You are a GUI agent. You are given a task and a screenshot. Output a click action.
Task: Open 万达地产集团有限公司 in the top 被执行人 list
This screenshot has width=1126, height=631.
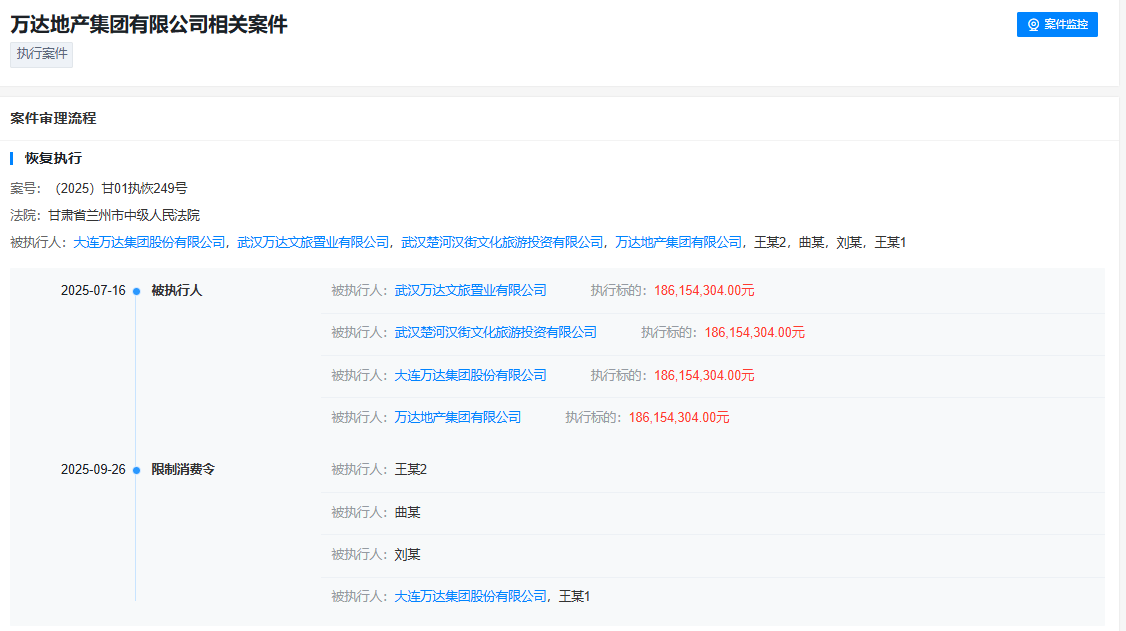click(679, 242)
